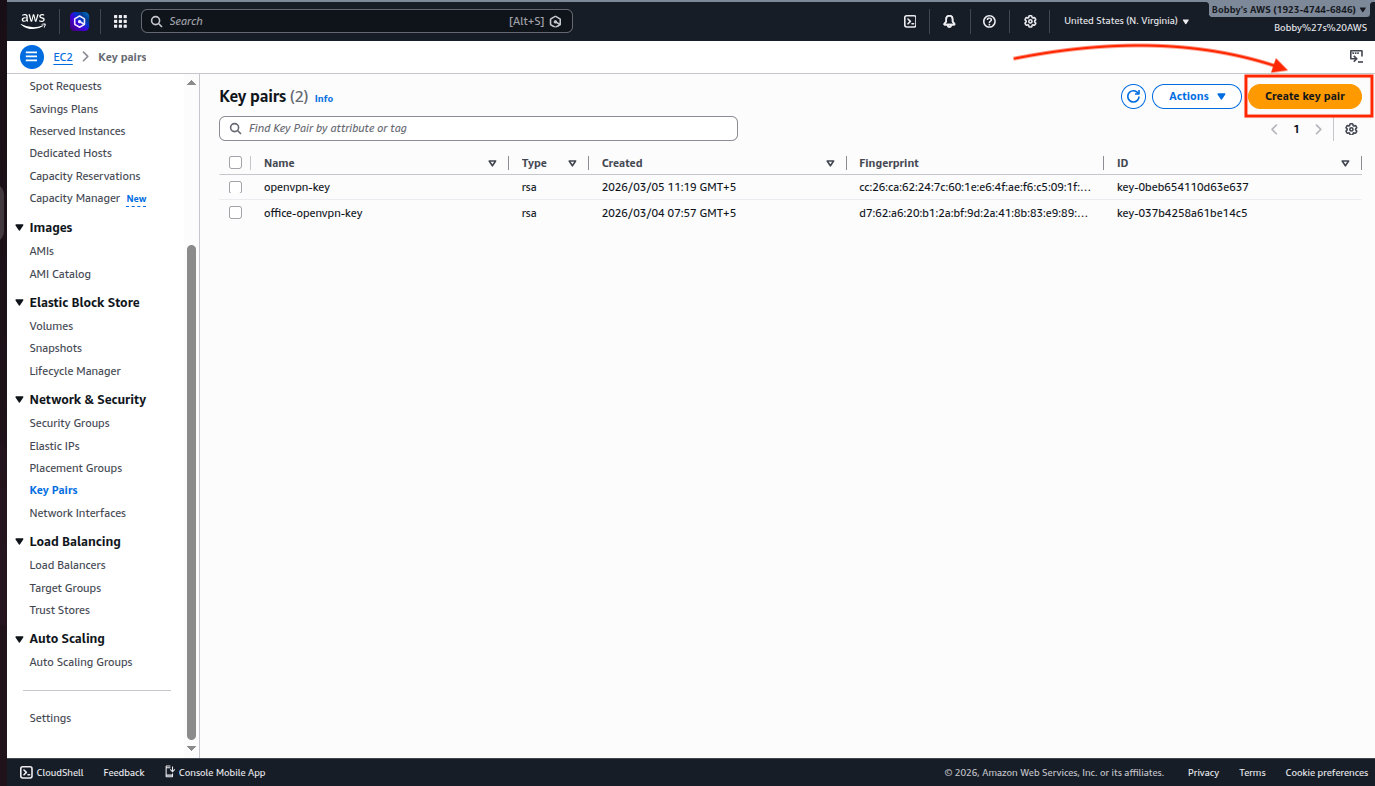Image resolution: width=1375 pixels, height=786 pixels.
Task: Select the office-openvpn-key checkbox
Action: pyautogui.click(x=236, y=213)
